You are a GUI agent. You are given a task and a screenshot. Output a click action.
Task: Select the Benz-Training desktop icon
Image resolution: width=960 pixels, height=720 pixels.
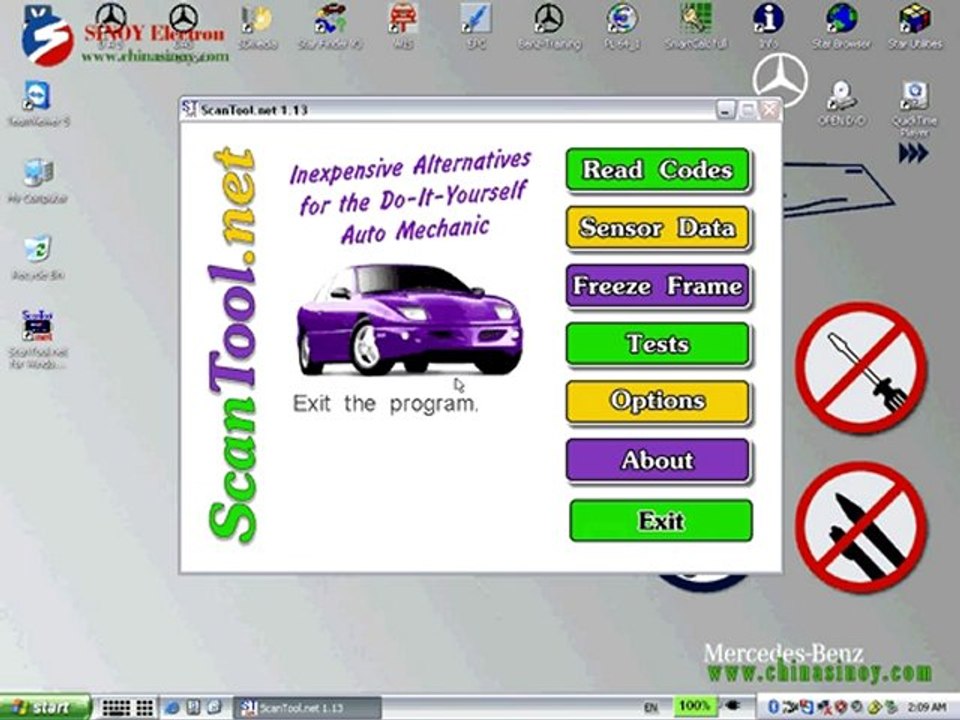549,27
